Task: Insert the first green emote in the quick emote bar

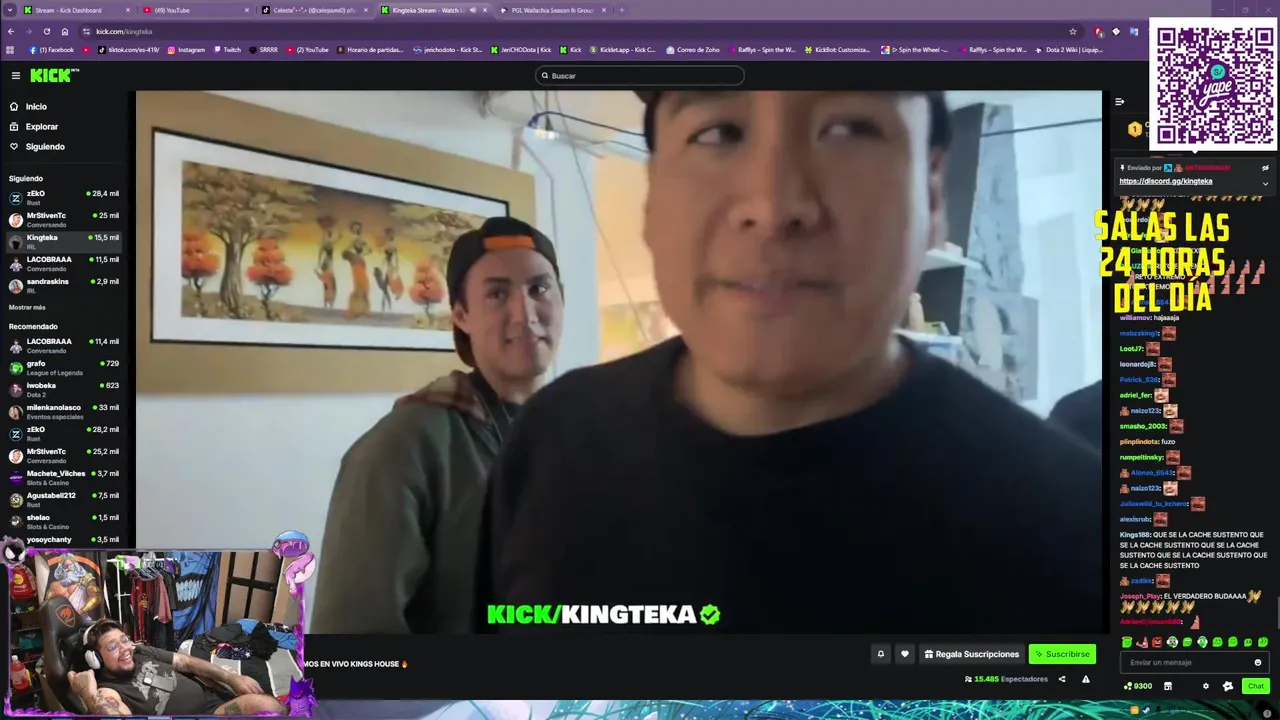Action: (x=1127, y=642)
